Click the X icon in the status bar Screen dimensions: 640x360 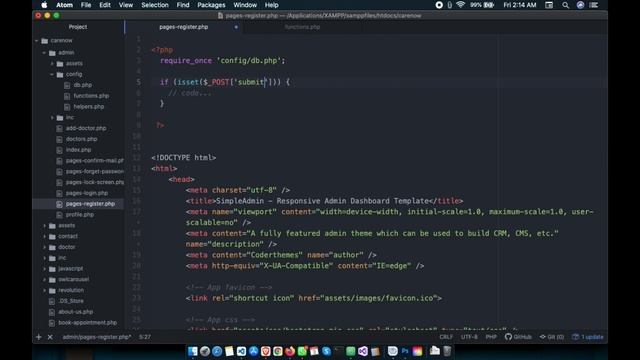50,337
